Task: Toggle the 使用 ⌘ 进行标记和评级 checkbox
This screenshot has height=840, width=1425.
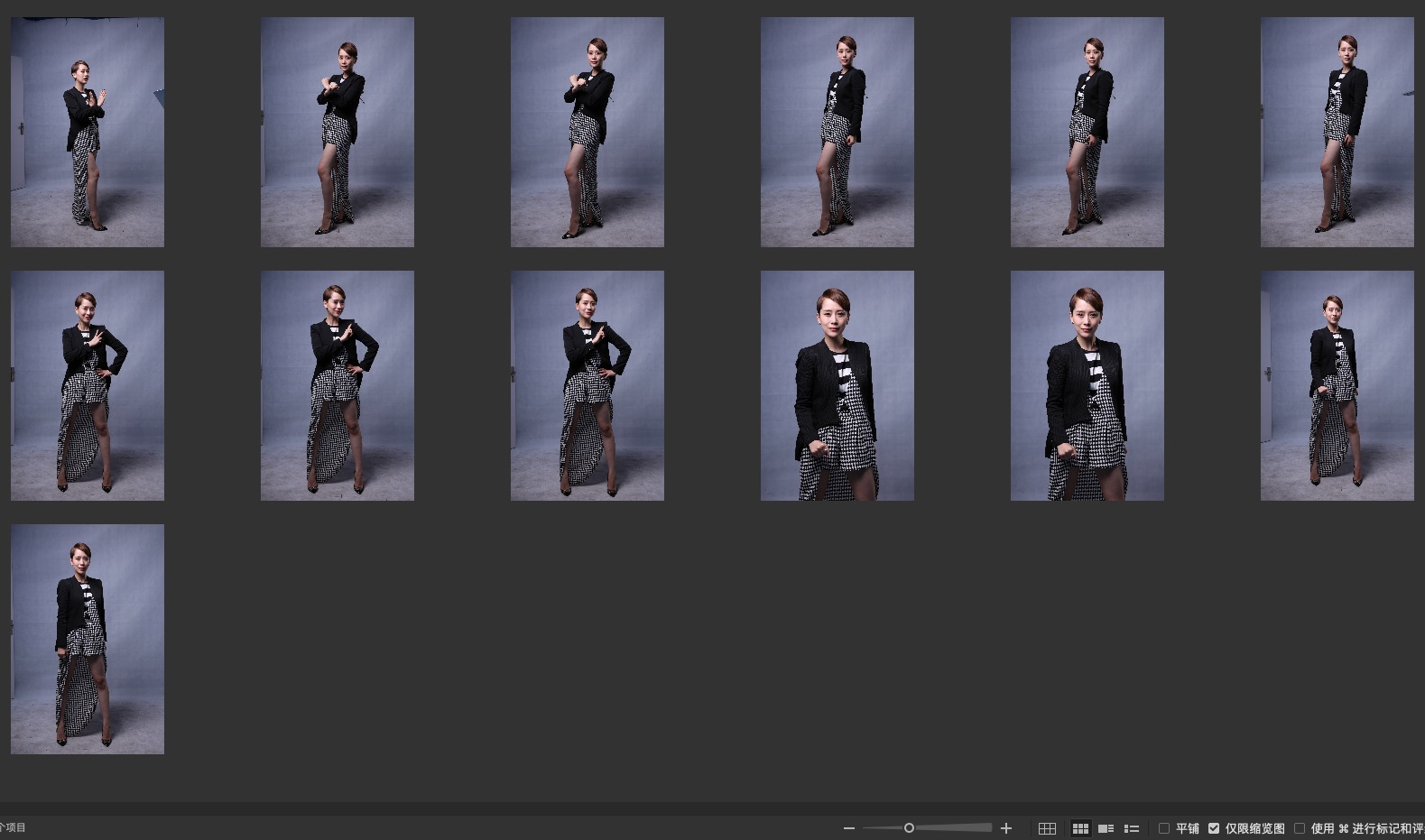Action: 1300,828
